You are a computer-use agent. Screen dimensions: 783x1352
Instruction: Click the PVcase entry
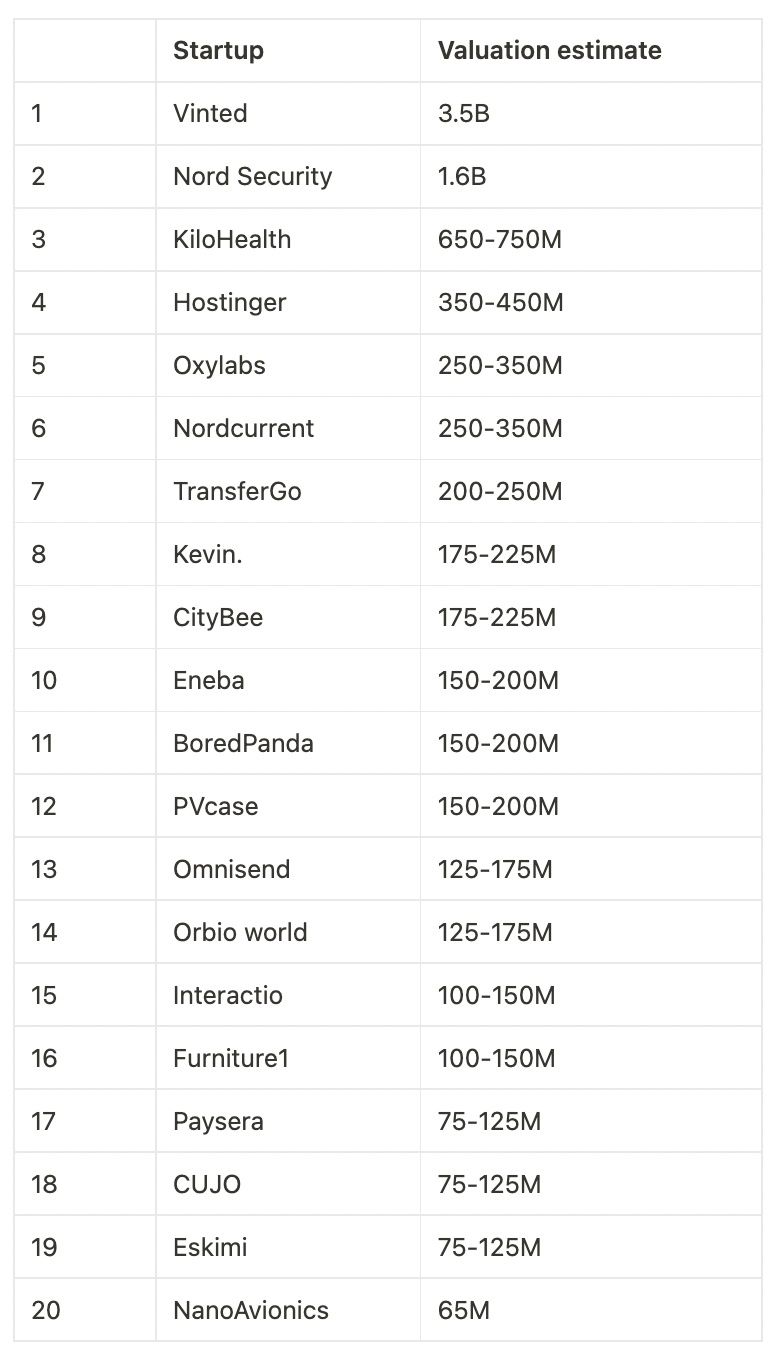pyautogui.click(x=215, y=806)
